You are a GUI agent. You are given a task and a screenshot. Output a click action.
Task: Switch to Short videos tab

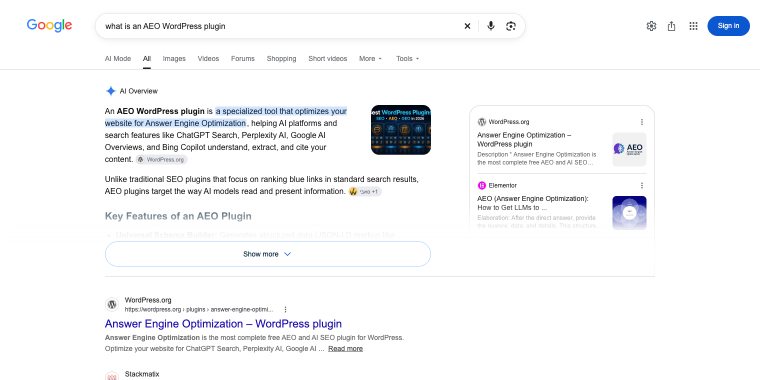coord(328,59)
